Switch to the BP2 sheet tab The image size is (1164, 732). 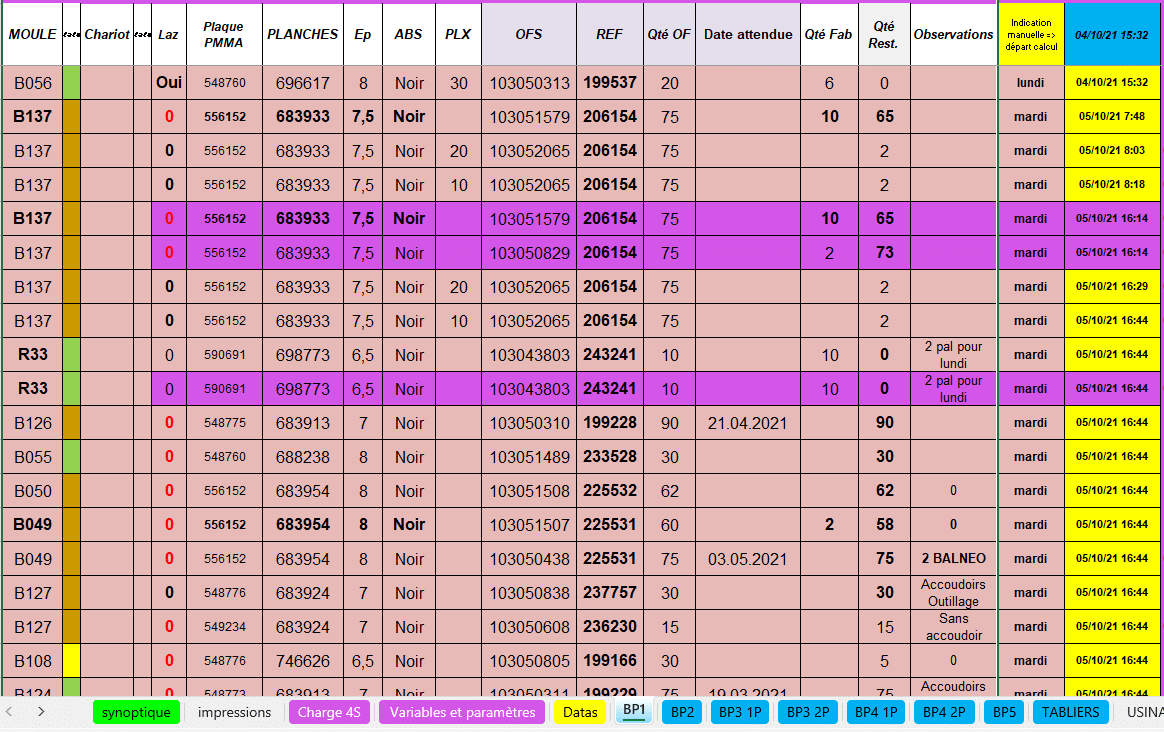(x=683, y=712)
